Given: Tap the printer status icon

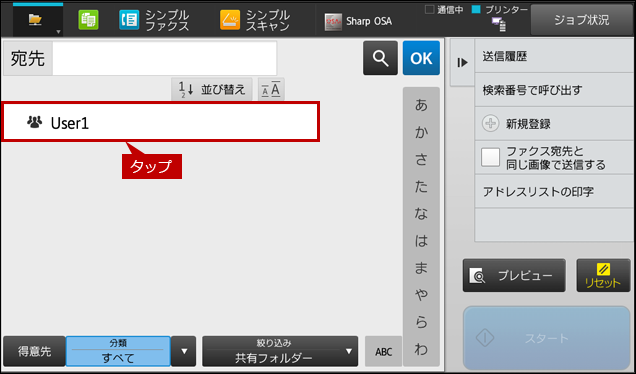Looking at the screenshot, I should (499, 24).
